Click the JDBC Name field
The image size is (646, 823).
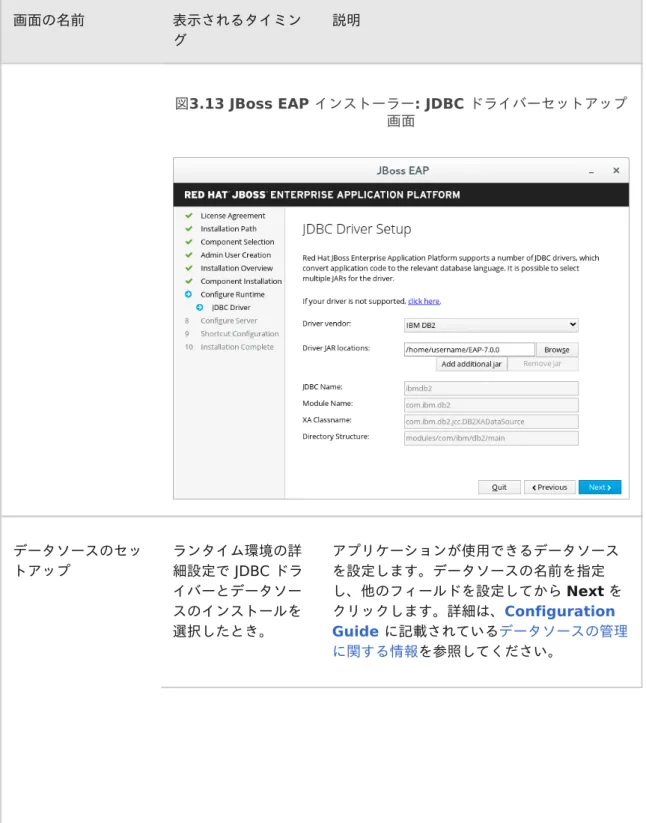tap(491, 388)
